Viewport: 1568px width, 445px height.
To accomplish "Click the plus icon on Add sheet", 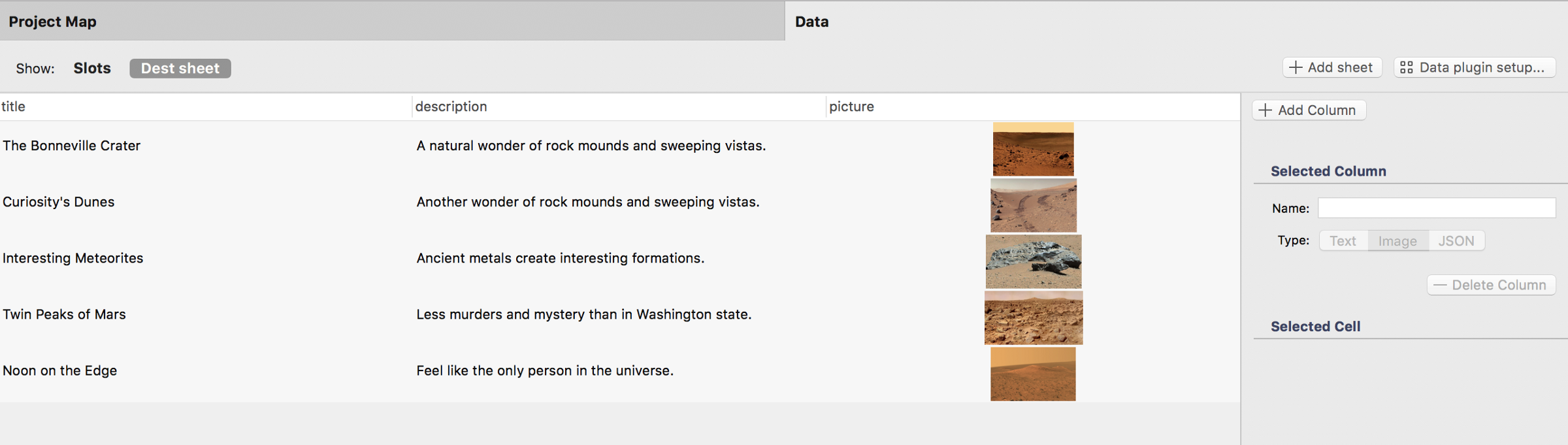I will click(x=1296, y=68).
